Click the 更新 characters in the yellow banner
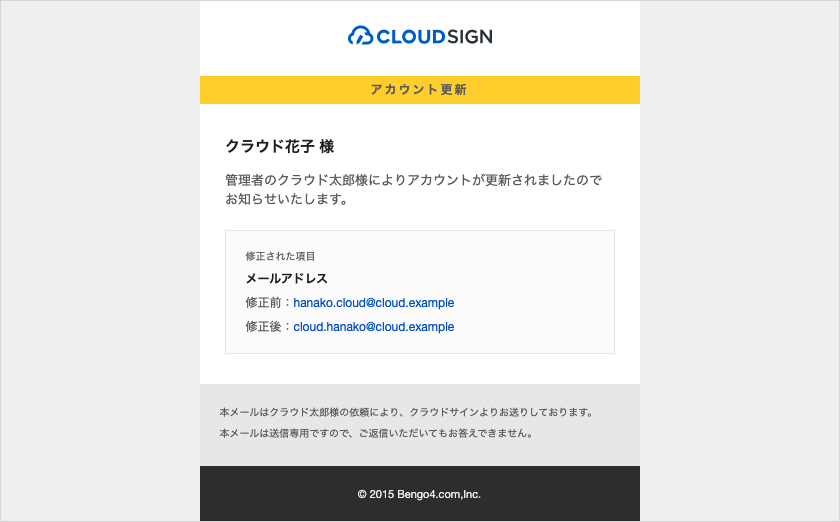Image resolution: width=840 pixels, height=522 pixels. coord(454,90)
